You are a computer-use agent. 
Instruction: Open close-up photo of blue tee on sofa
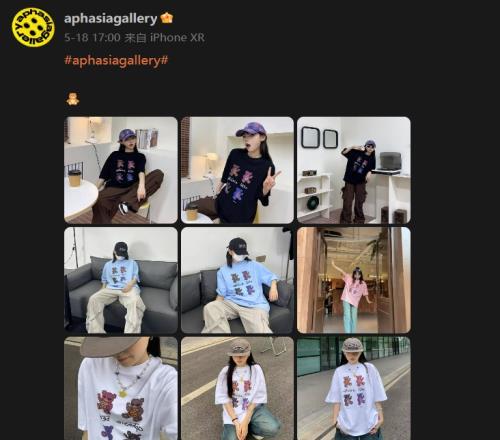(x=237, y=280)
